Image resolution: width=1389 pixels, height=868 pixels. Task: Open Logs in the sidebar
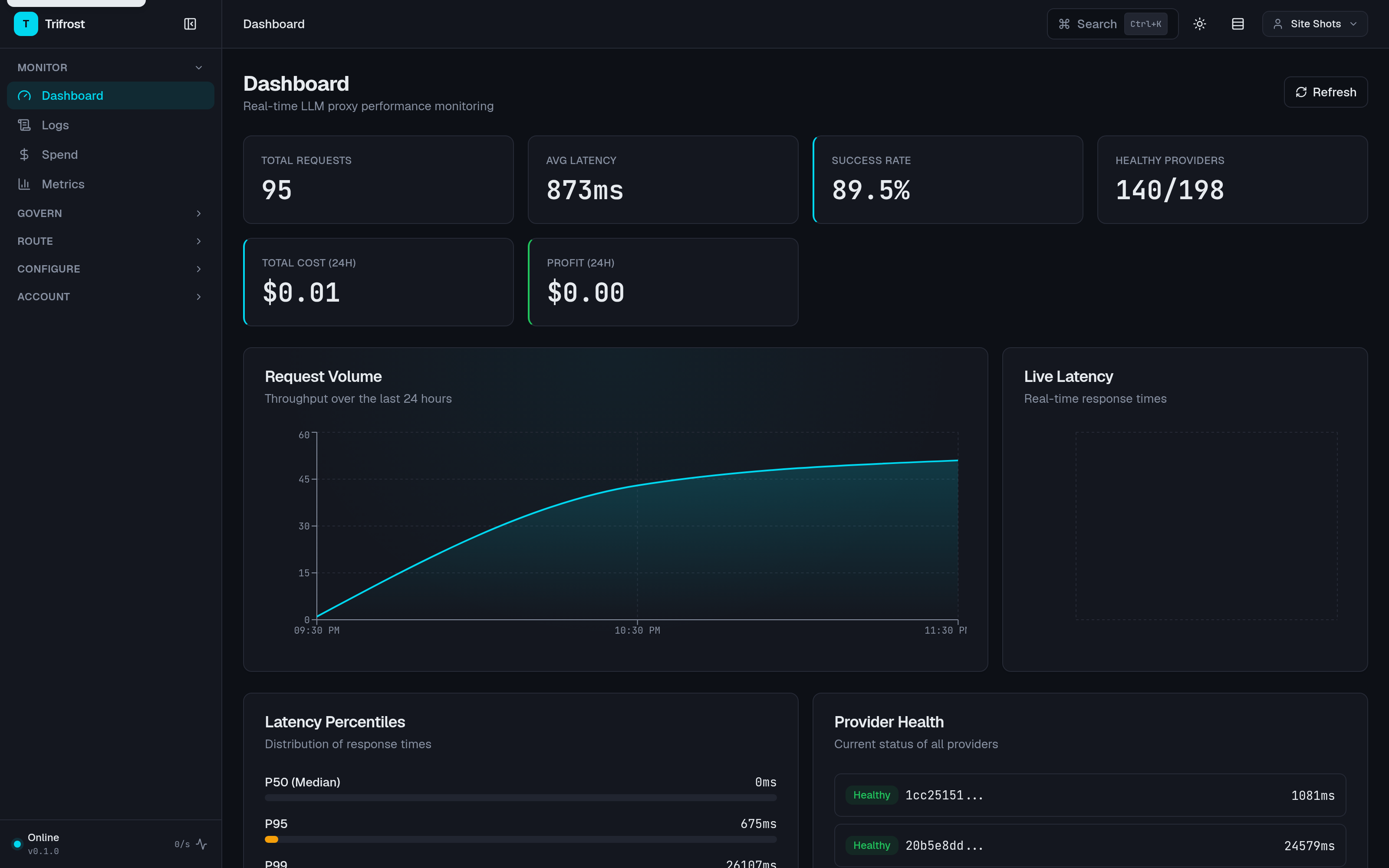pos(110,125)
